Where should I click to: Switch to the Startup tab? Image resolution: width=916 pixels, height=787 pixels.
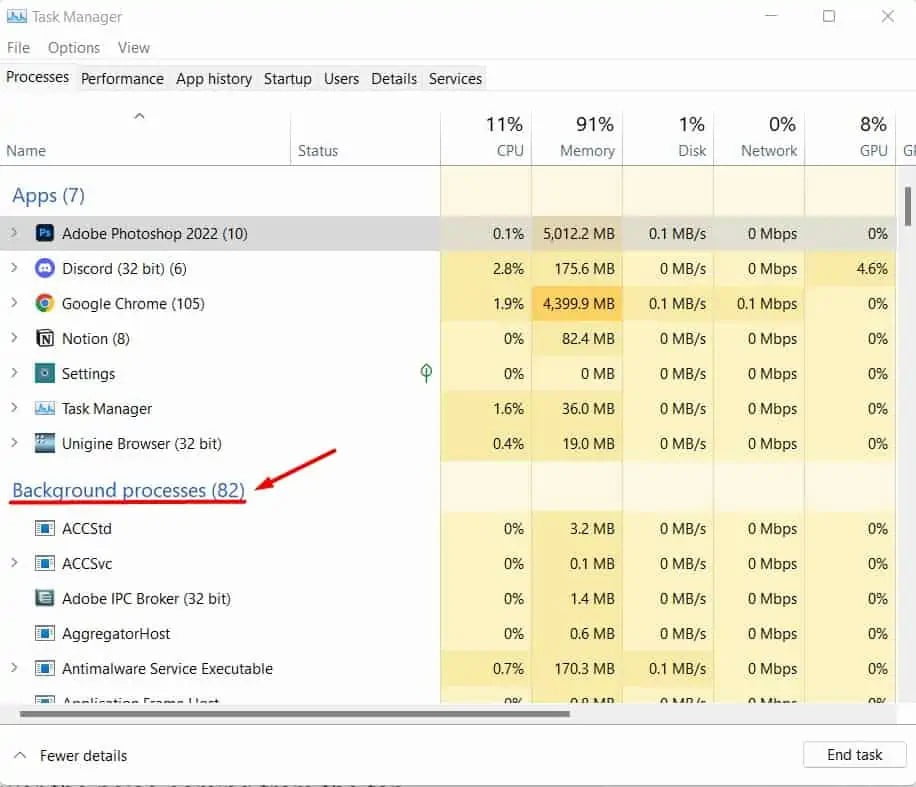[287, 78]
